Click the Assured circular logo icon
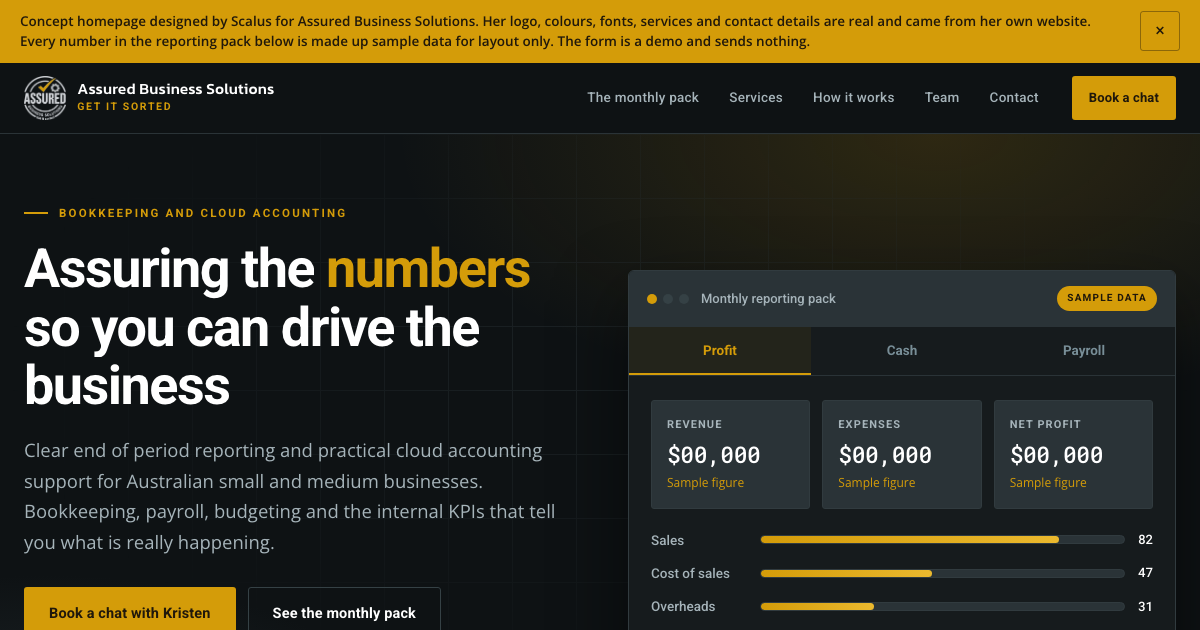This screenshot has height=630, width=1200. (45, 98)
